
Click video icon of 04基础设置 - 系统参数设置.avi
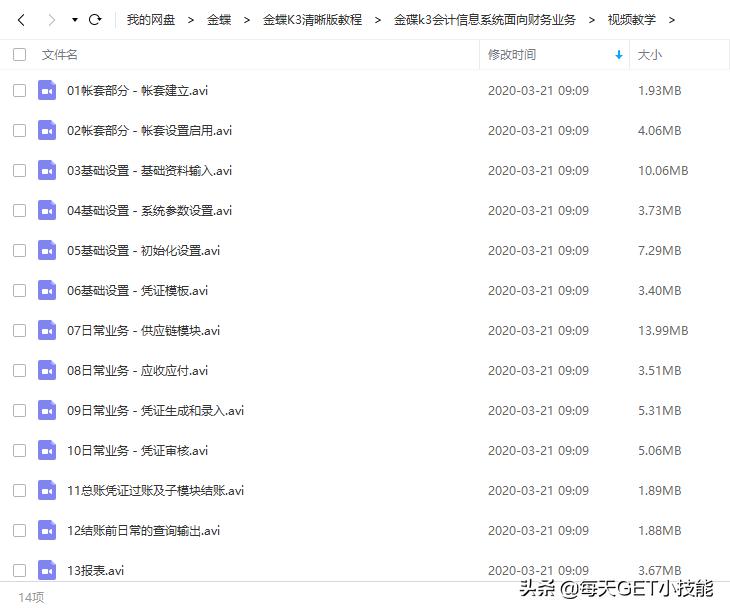[x=47, y=210]
